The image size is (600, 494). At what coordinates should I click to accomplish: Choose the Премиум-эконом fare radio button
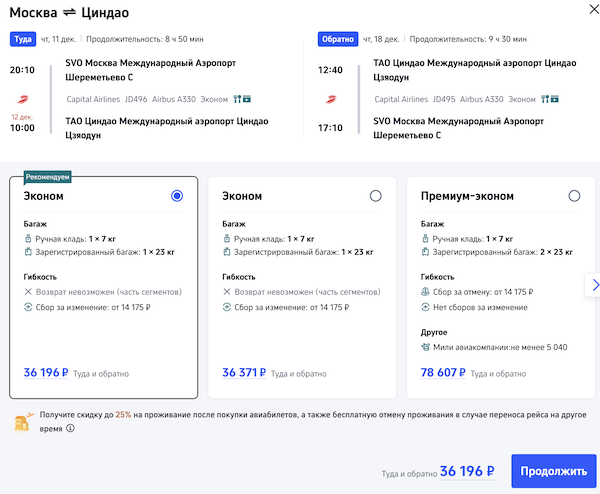[x=573, y=196]
